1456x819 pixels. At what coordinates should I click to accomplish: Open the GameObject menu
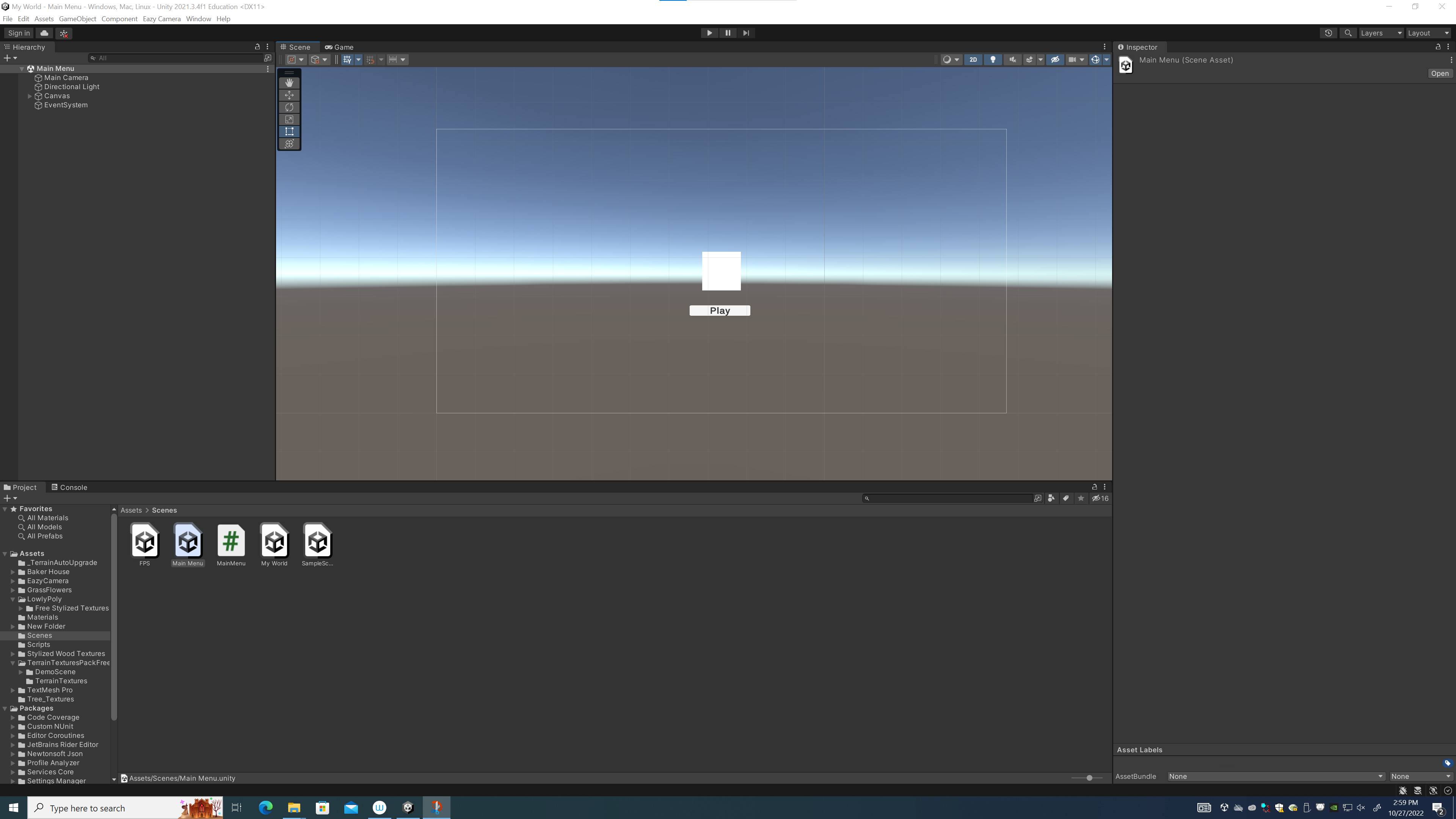click(x=77, y=19)
